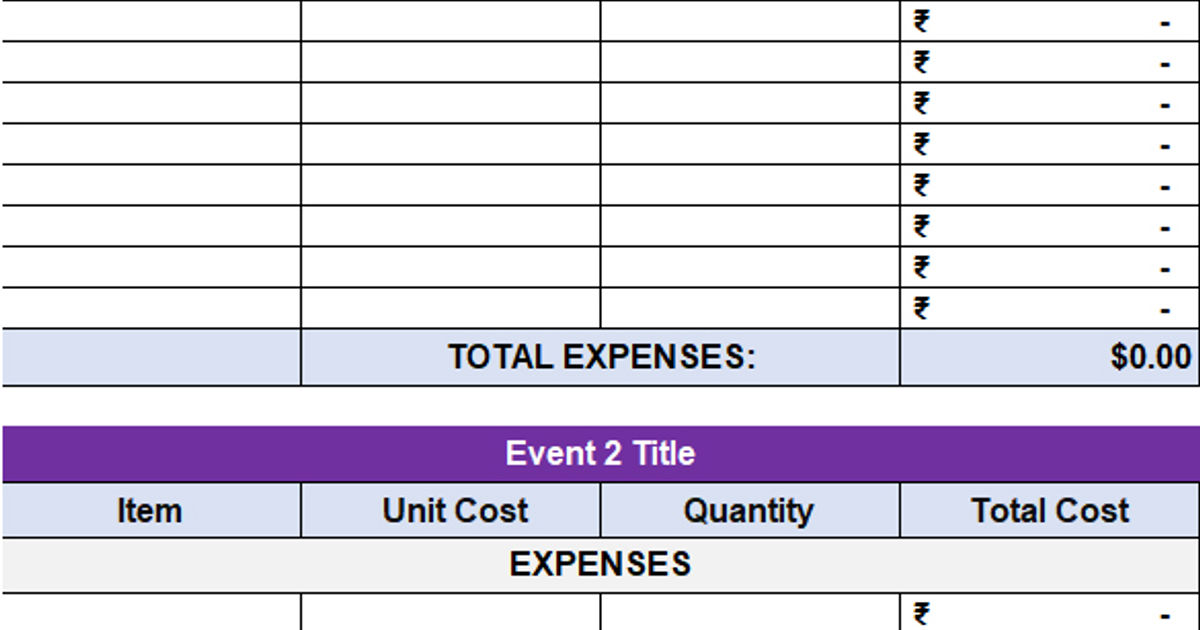The width and height of the screenshot is (1200, 630).
Task: Click the gray "EXPENSES" section row
Action: pyautogui.click(x=600, y=565)
